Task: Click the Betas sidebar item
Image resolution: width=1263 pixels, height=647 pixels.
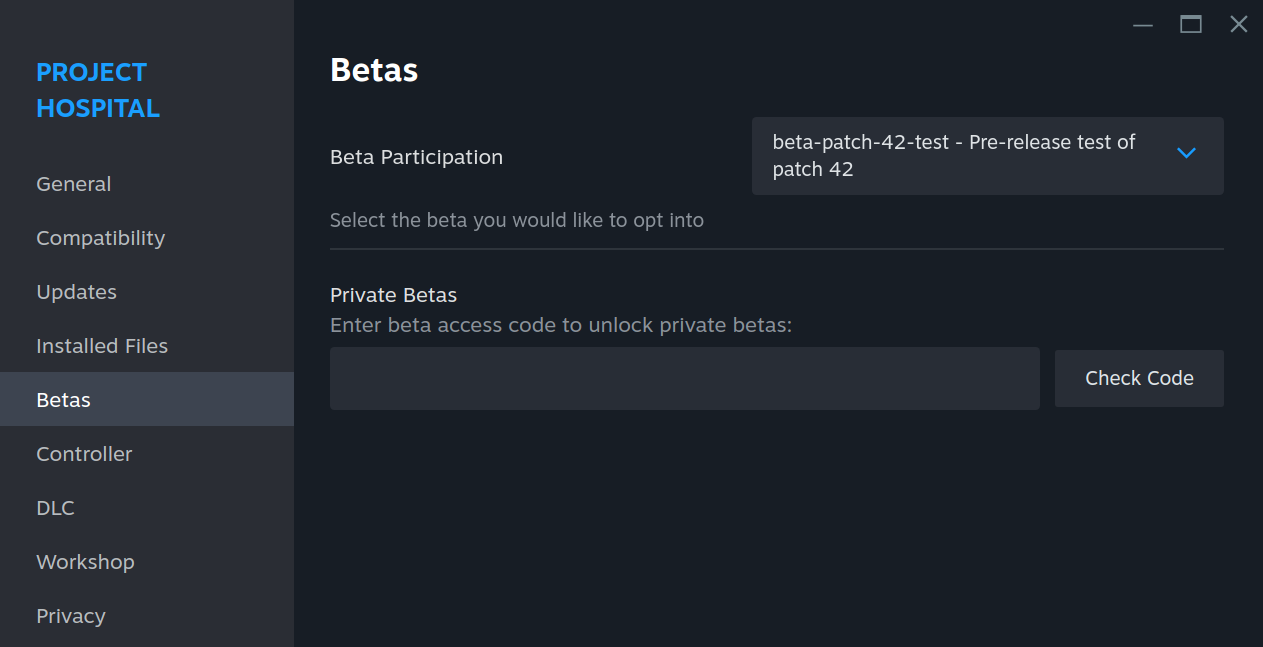Action: click(x=64, y=400)
